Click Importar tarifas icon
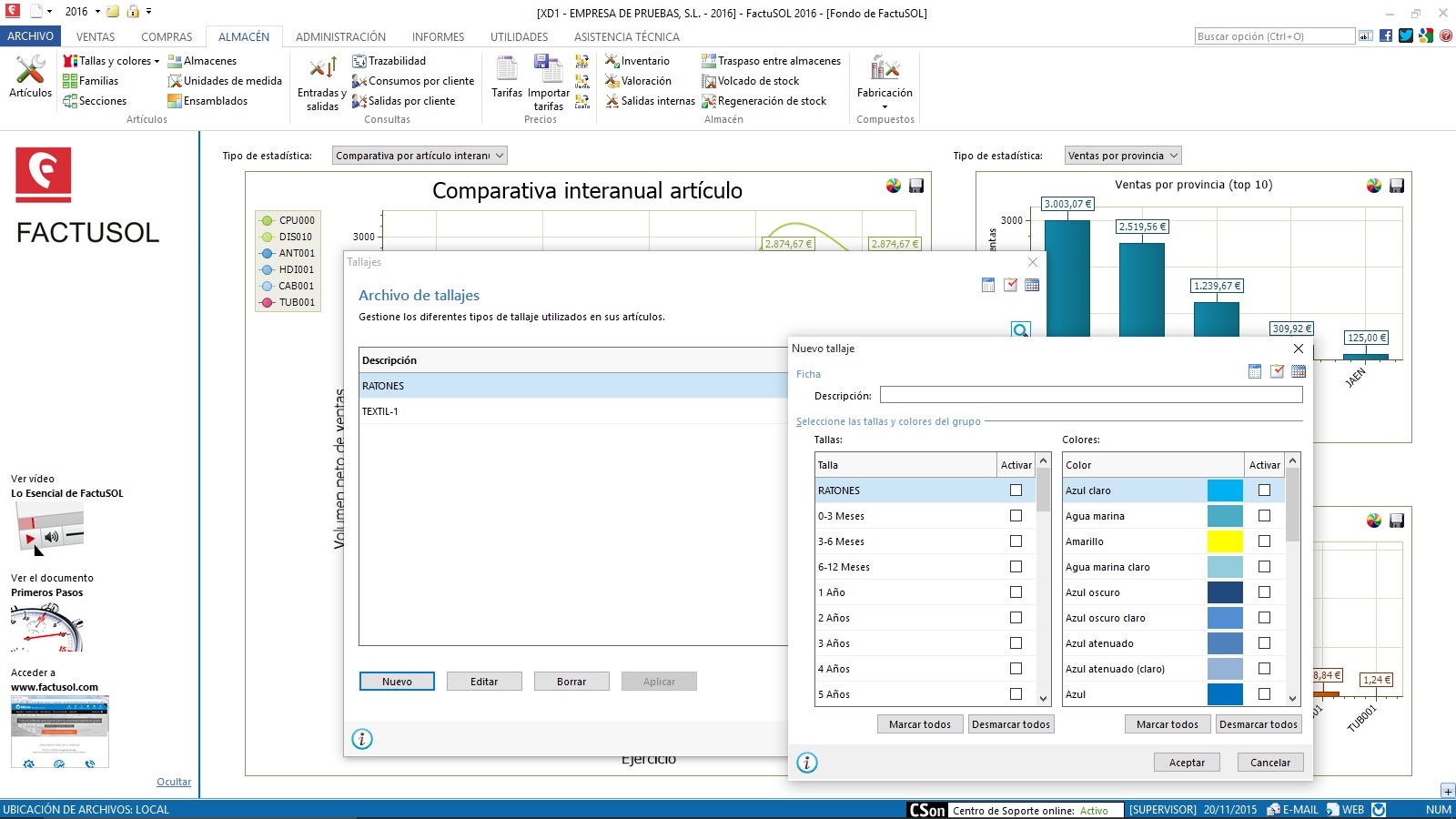Viewport: 1456px width, 819px height. pyautogui.click(x=549, y=83)
